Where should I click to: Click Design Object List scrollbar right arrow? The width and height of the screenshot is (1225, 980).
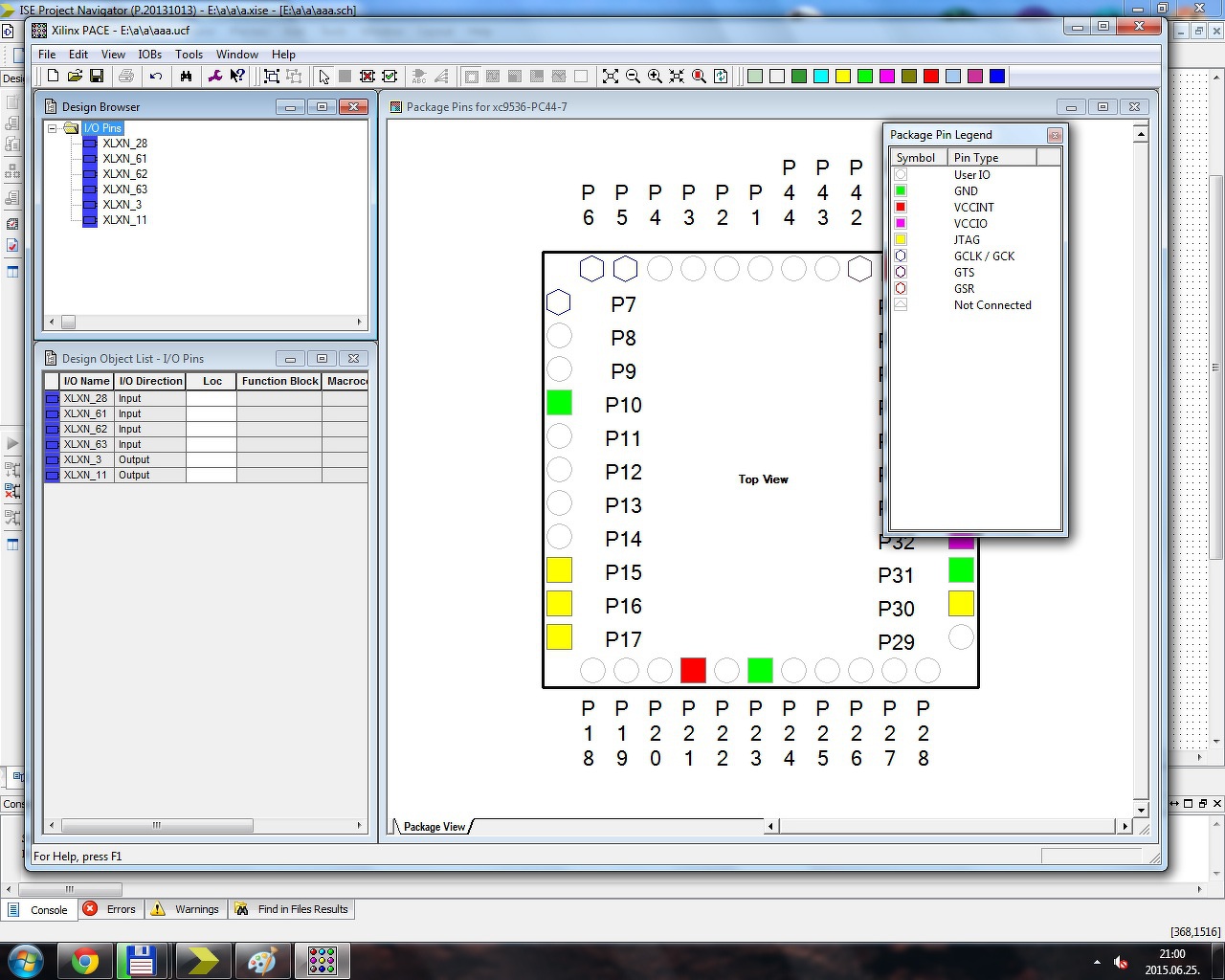360,825
